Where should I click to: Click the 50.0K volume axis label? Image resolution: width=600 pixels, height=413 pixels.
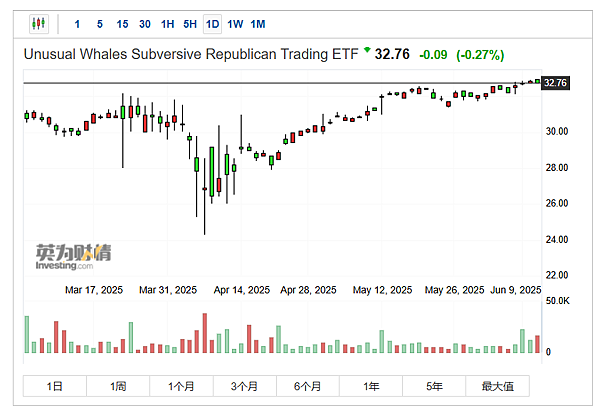pos(558,301)
